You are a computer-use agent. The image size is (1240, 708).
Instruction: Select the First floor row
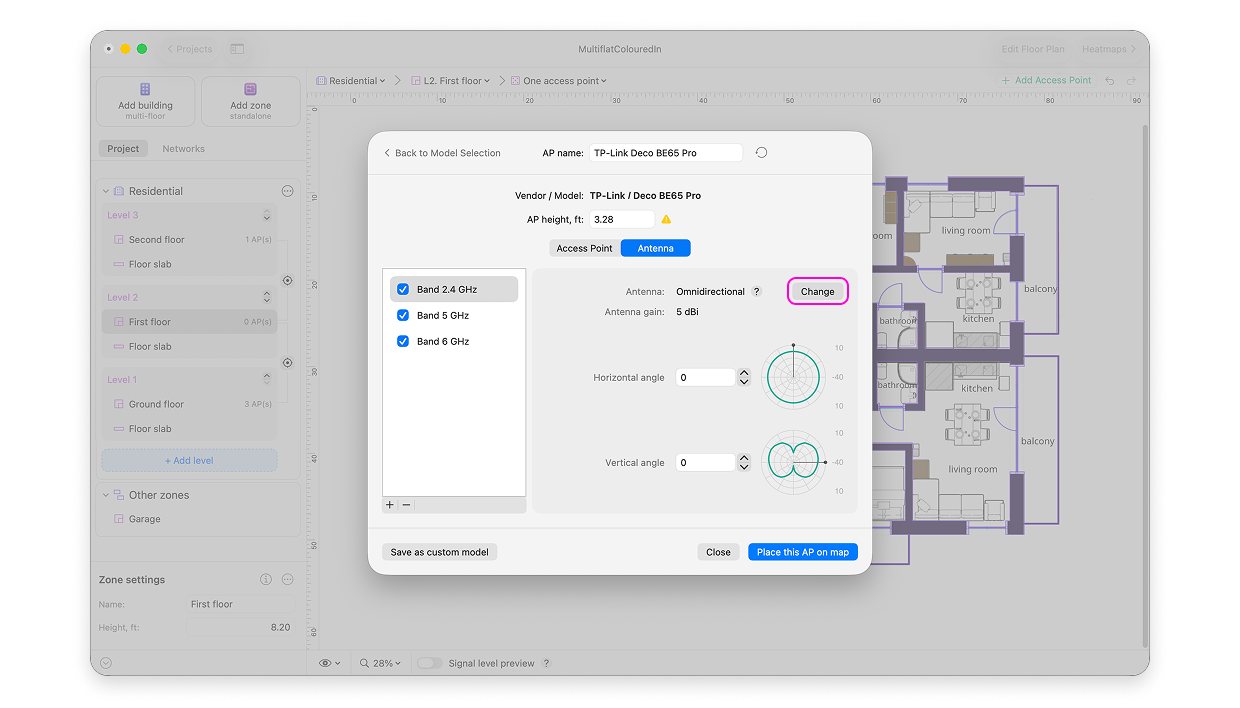(189, 322)
